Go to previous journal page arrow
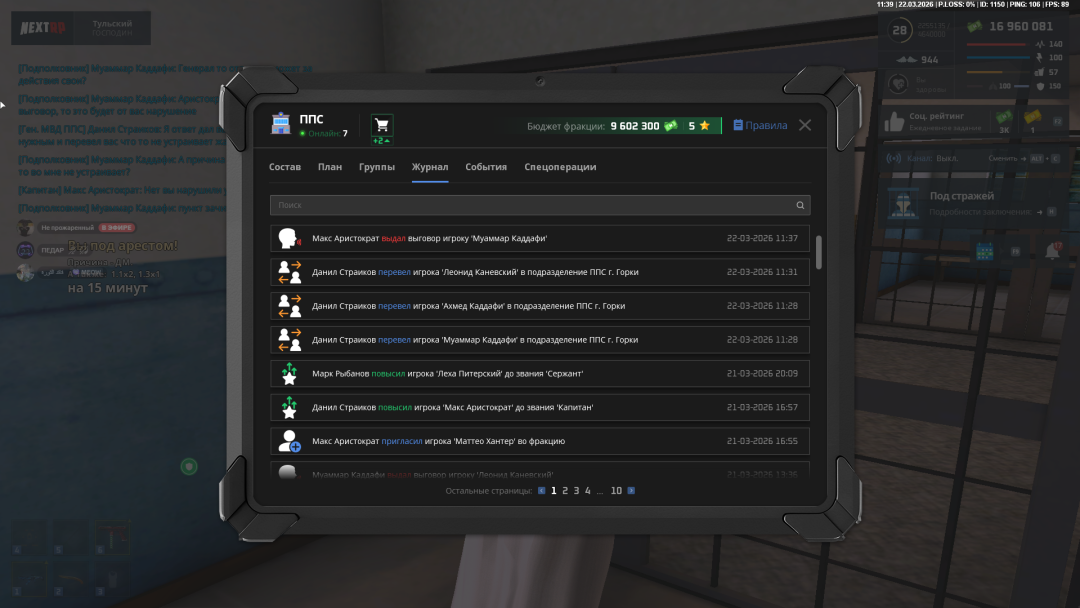 [x=541, y=491]
